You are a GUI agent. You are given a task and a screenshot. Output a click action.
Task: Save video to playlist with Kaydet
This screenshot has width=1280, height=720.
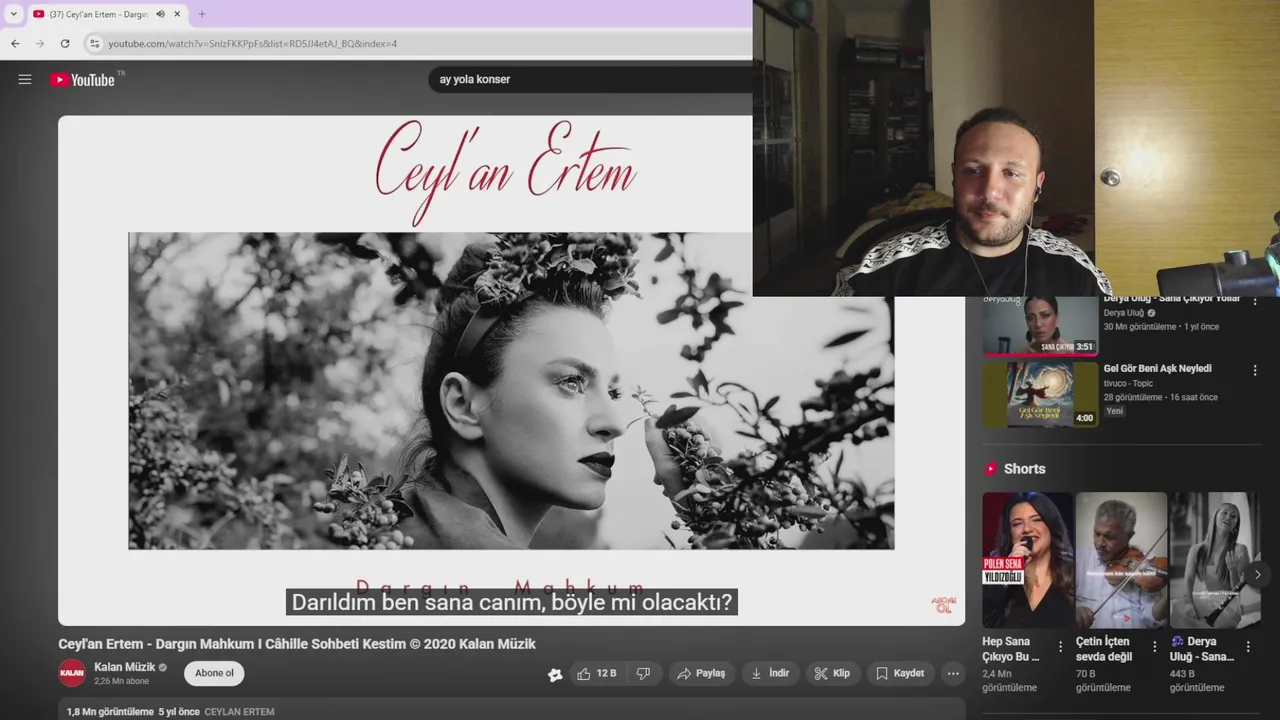click(x=900, y=674)
